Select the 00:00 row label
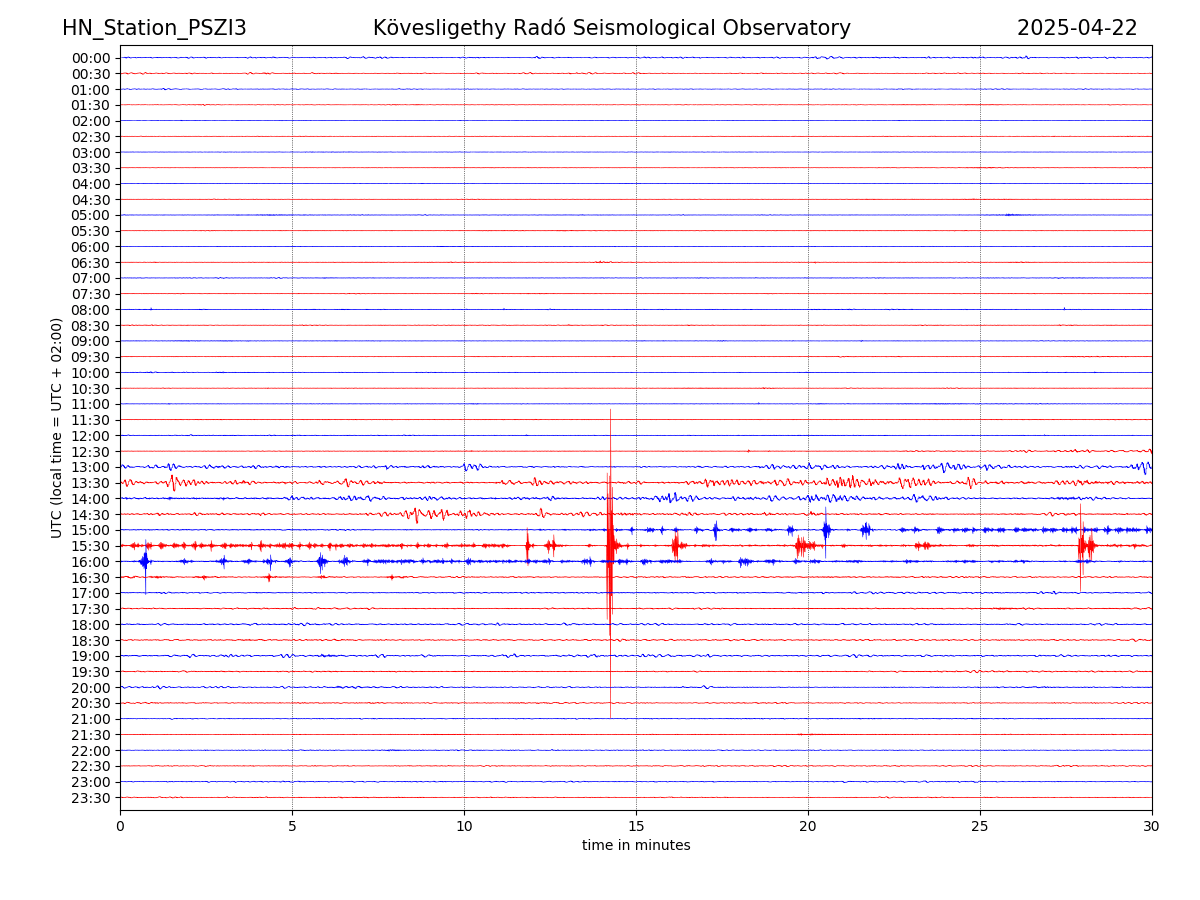The width and height of the screenshot is (1200, 900). click(x=90, y=58)
